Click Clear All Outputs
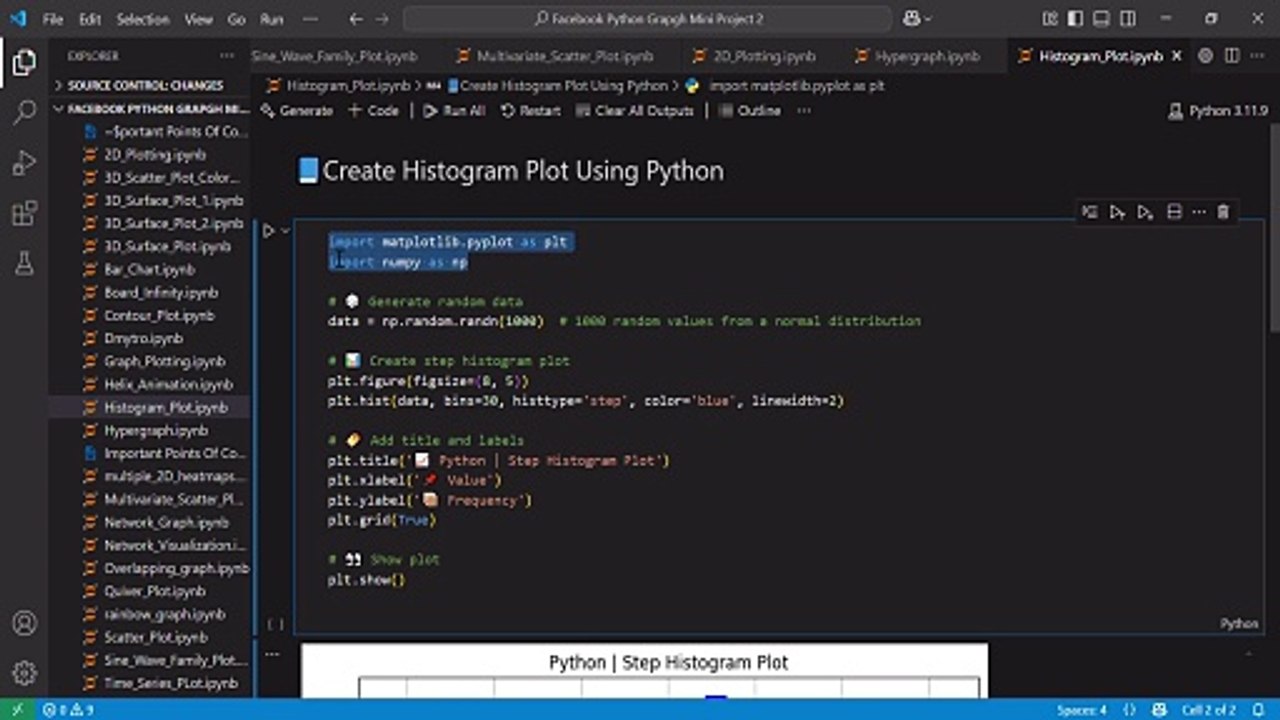This screenshot has width=1280, height=720. pyautogui.click(x=635, y=111)
